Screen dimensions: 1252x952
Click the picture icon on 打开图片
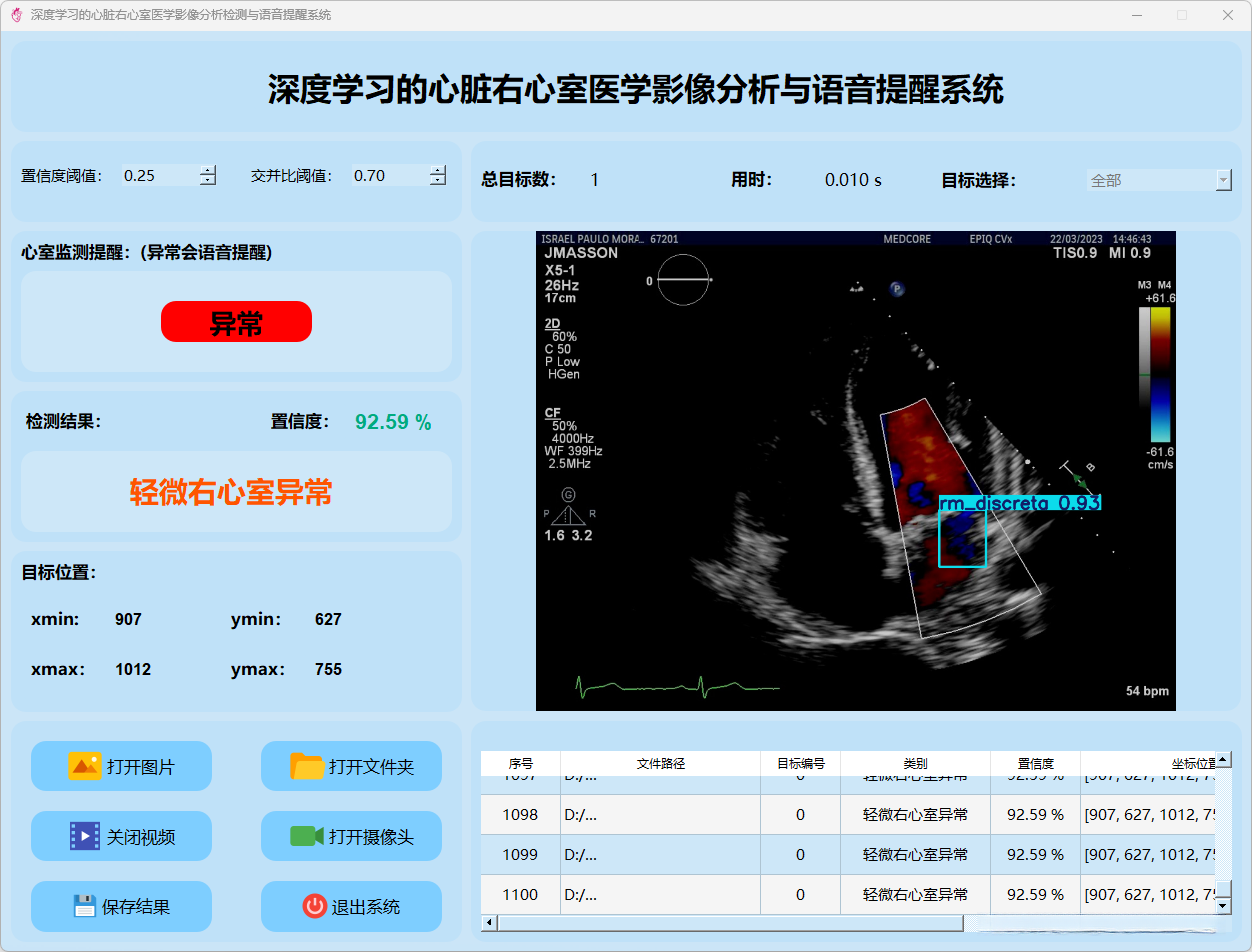click(x=84, y=766)
